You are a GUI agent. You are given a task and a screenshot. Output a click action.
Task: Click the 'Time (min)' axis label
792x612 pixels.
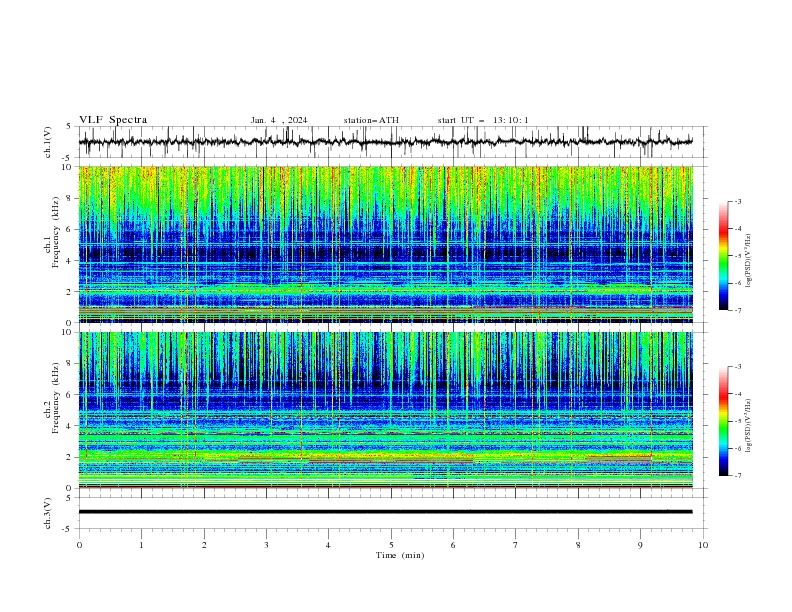tap(400, 555)
